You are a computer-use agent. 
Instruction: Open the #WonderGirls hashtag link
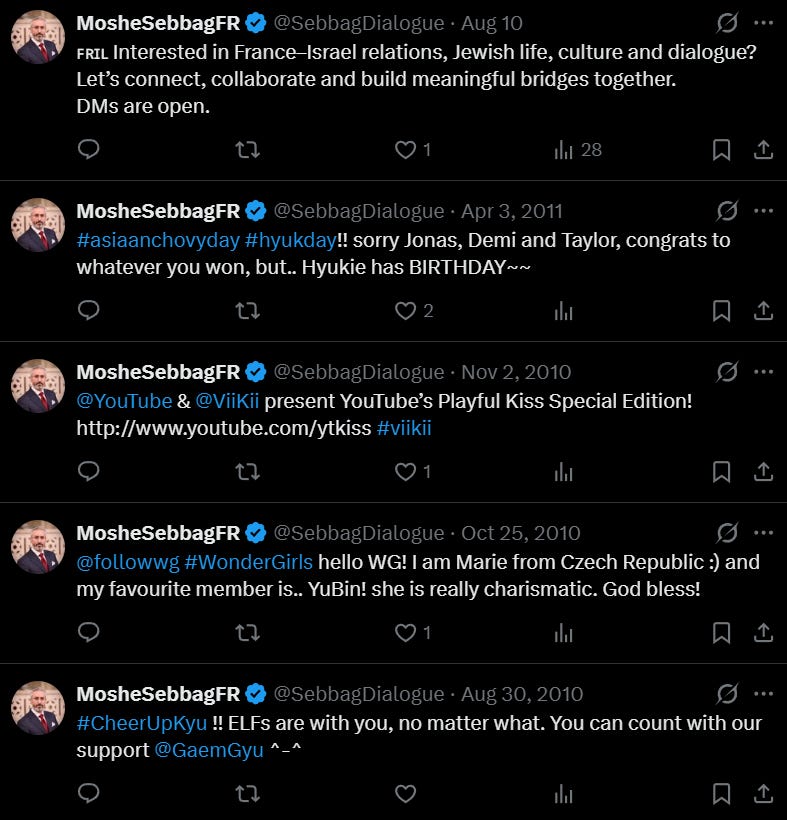click(x=248, y=562)
